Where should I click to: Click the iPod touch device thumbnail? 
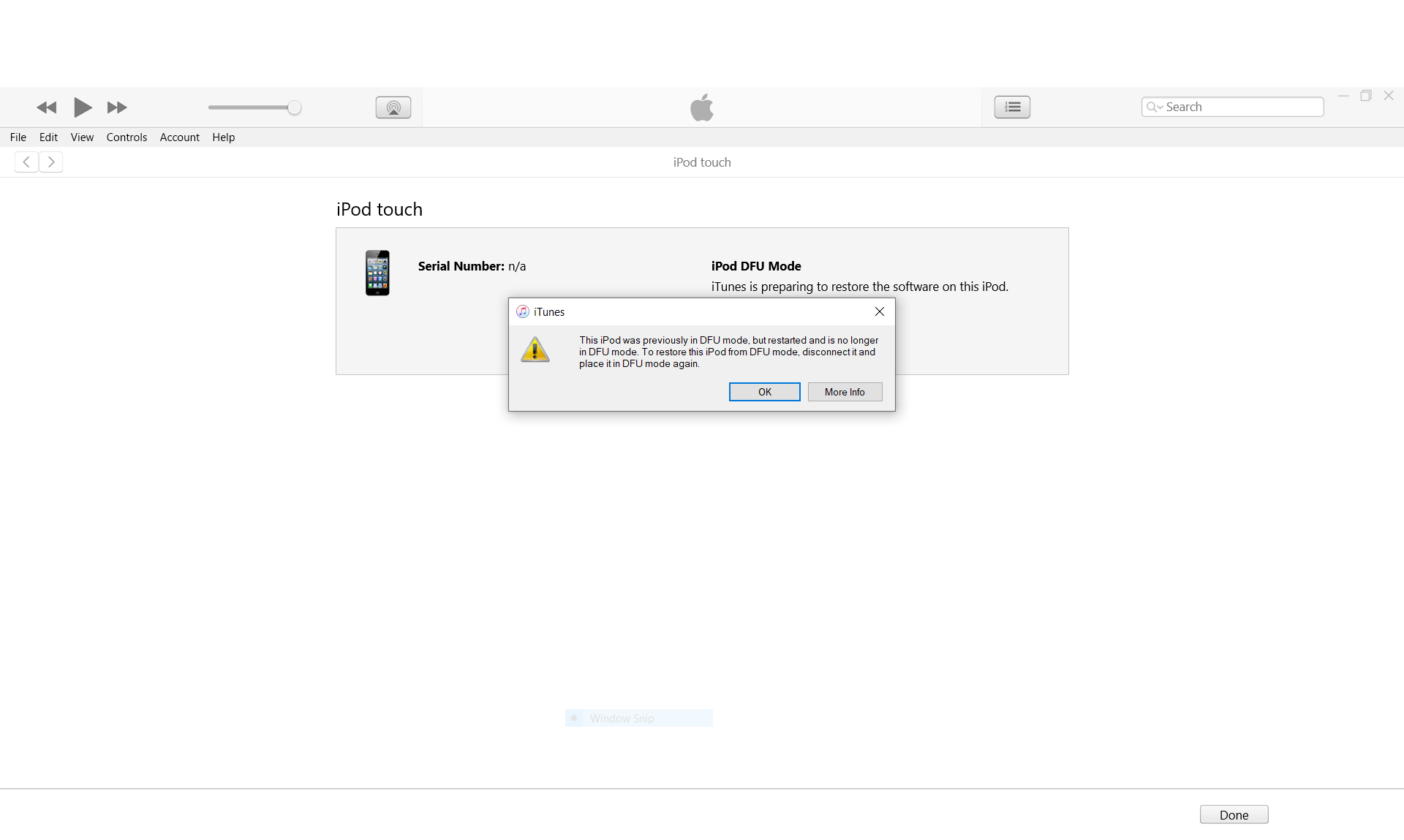pyautogui.click(x=377, y=273)
